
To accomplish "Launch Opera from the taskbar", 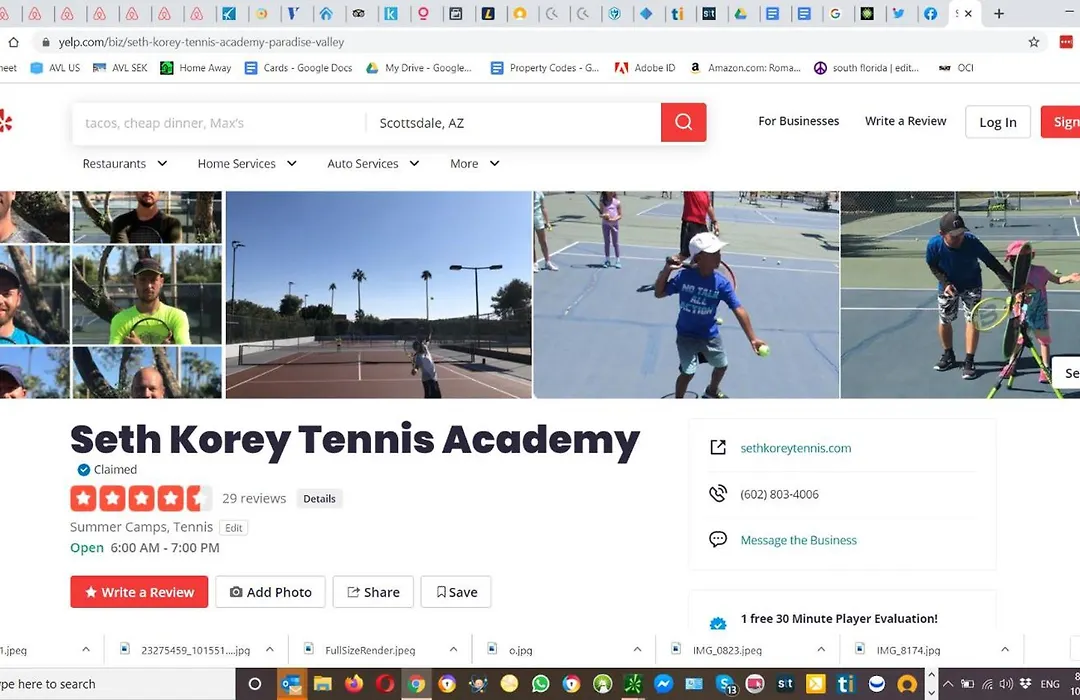I will tap(385, 684).
